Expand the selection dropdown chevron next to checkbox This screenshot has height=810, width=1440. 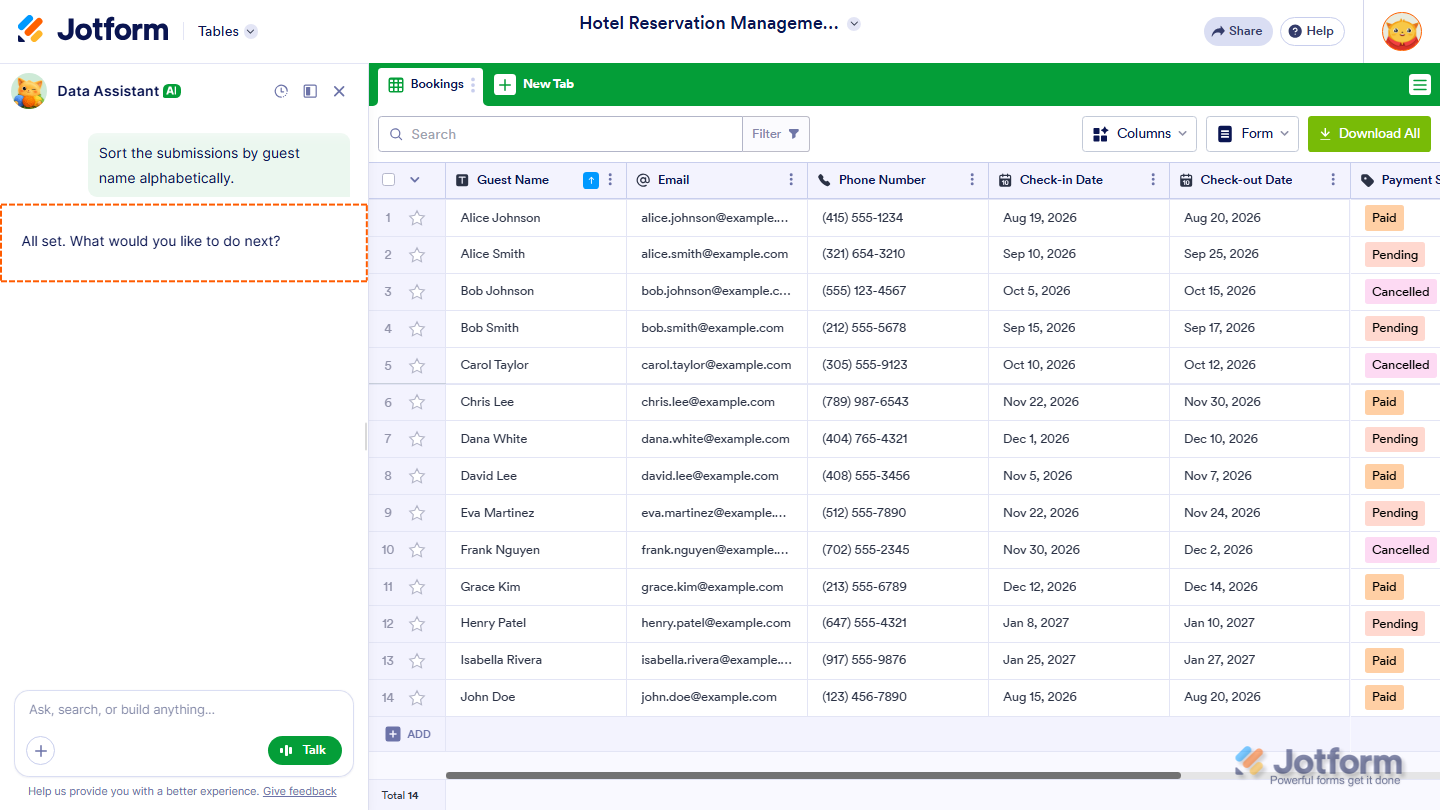(x=415, y=180)
